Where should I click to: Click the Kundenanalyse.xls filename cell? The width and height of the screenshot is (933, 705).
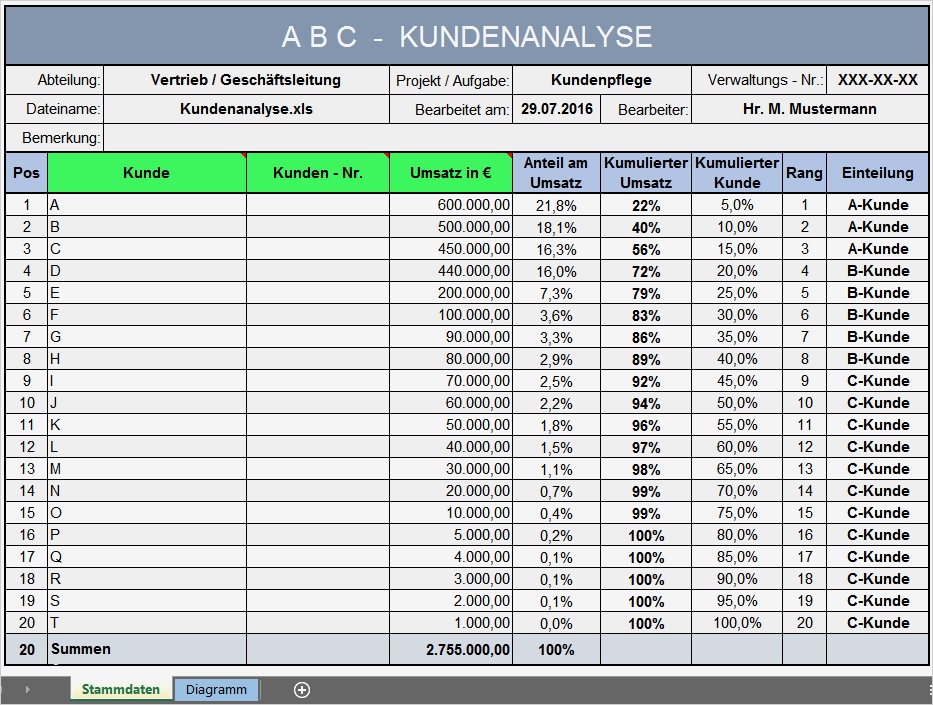246,109
